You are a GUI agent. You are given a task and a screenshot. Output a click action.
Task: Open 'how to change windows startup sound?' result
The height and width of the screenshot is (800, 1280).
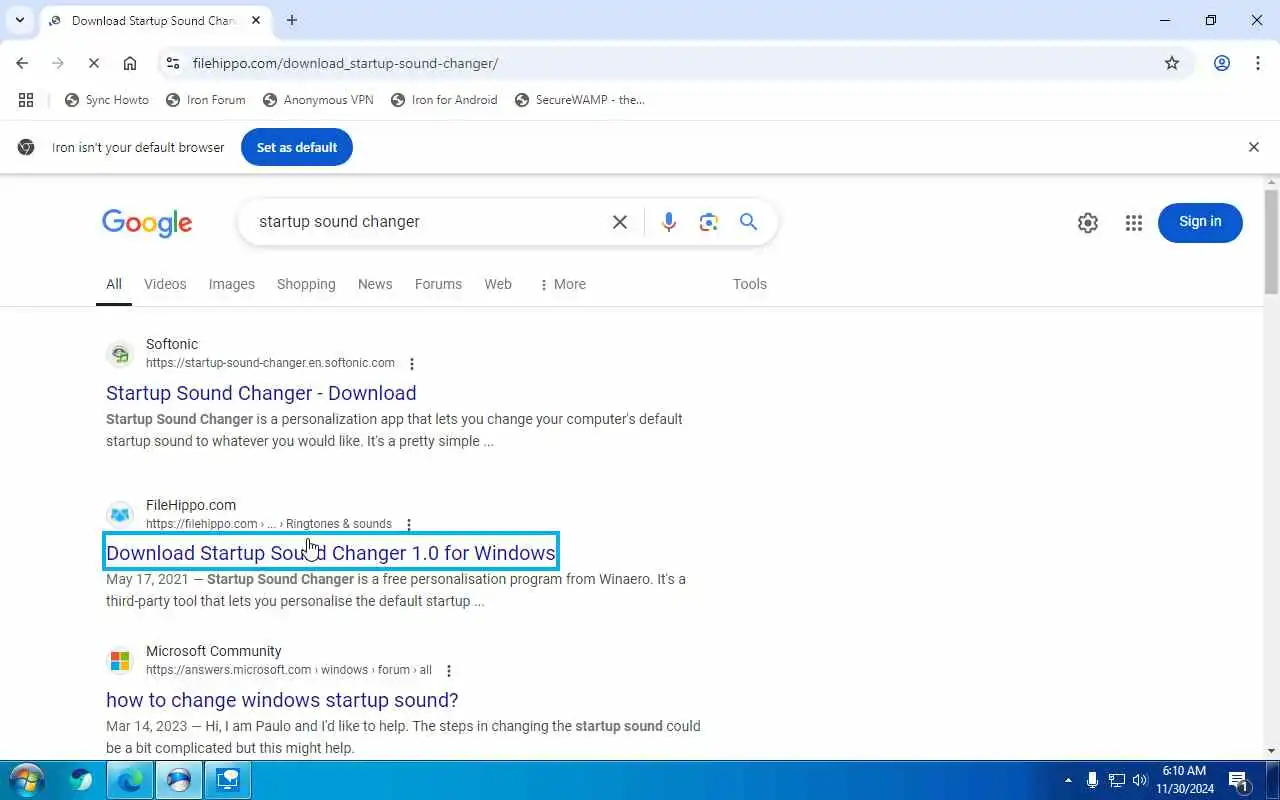click(282, 700)
